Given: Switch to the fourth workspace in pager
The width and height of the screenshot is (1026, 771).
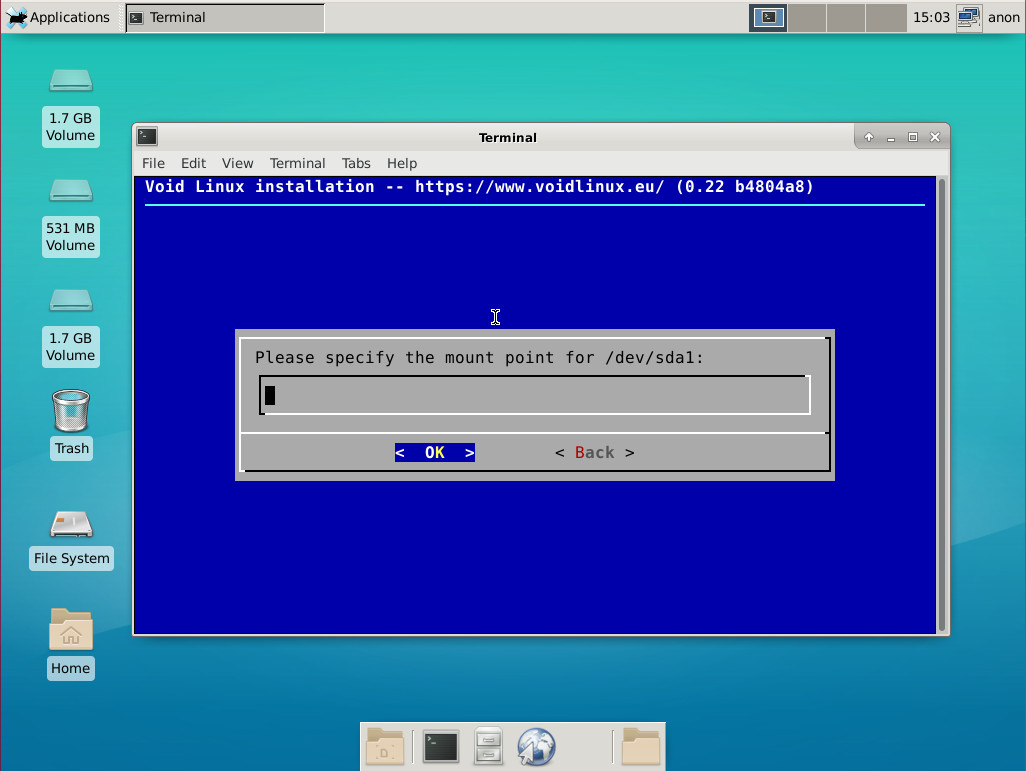Looking at the screenshot, I should 885,18.
